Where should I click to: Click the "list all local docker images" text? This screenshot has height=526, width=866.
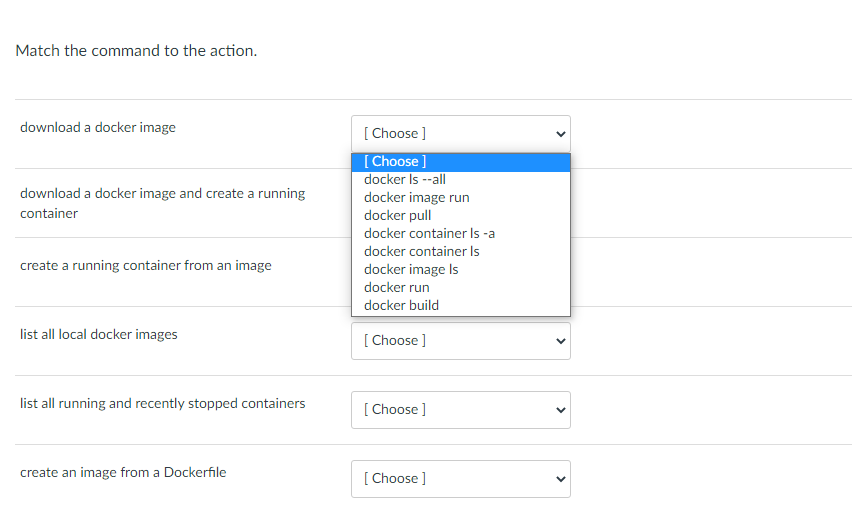point(99,334)
